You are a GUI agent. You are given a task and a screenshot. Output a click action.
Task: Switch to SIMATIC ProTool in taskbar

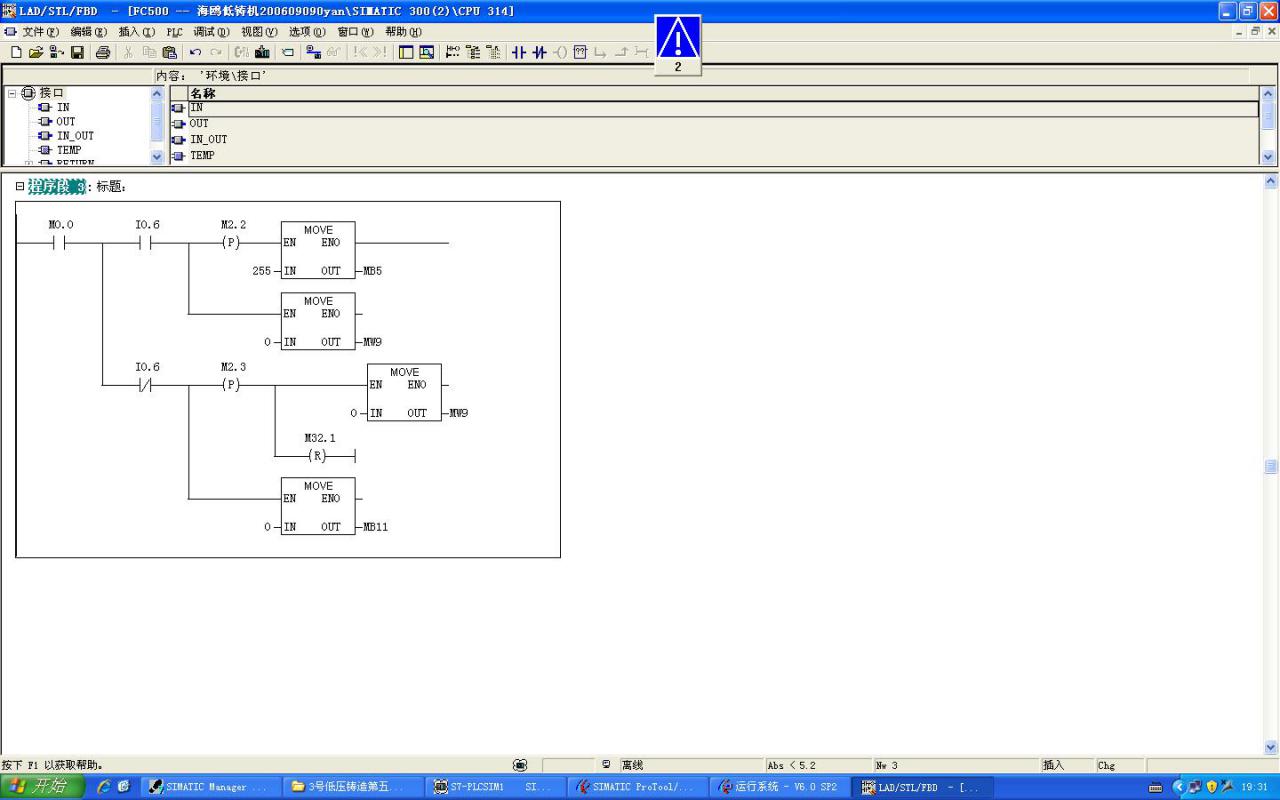[x=638, y=787]
